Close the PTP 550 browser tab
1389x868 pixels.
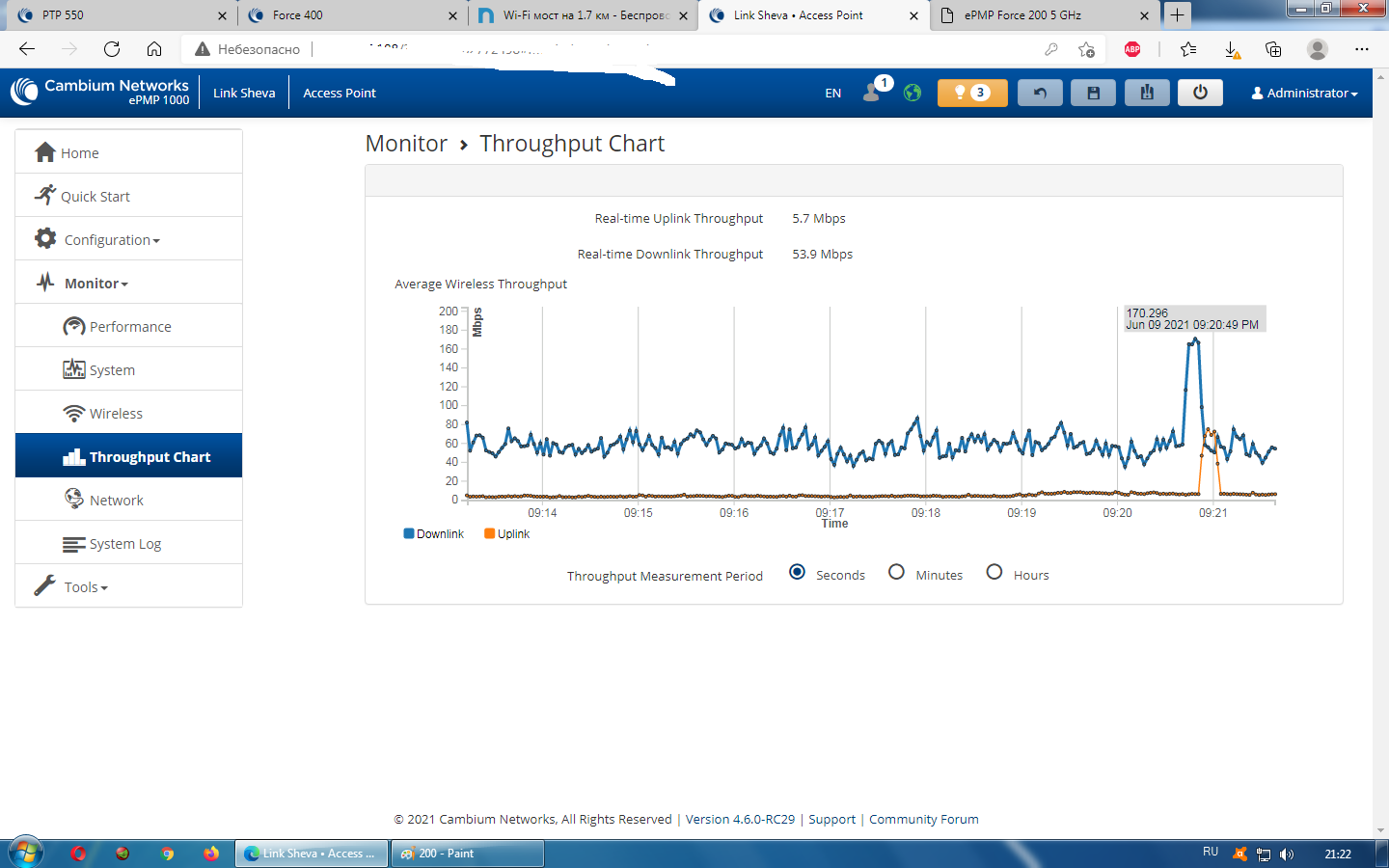click(223, 15)
